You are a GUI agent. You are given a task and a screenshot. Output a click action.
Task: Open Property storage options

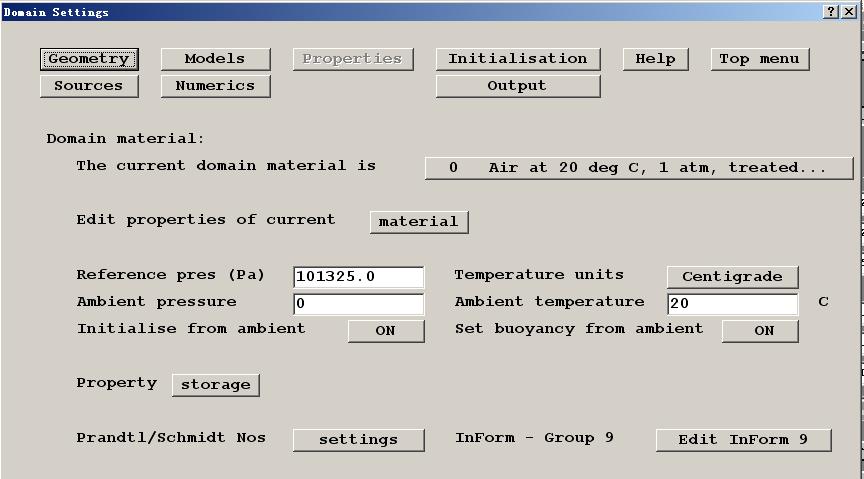click(215, 385)
